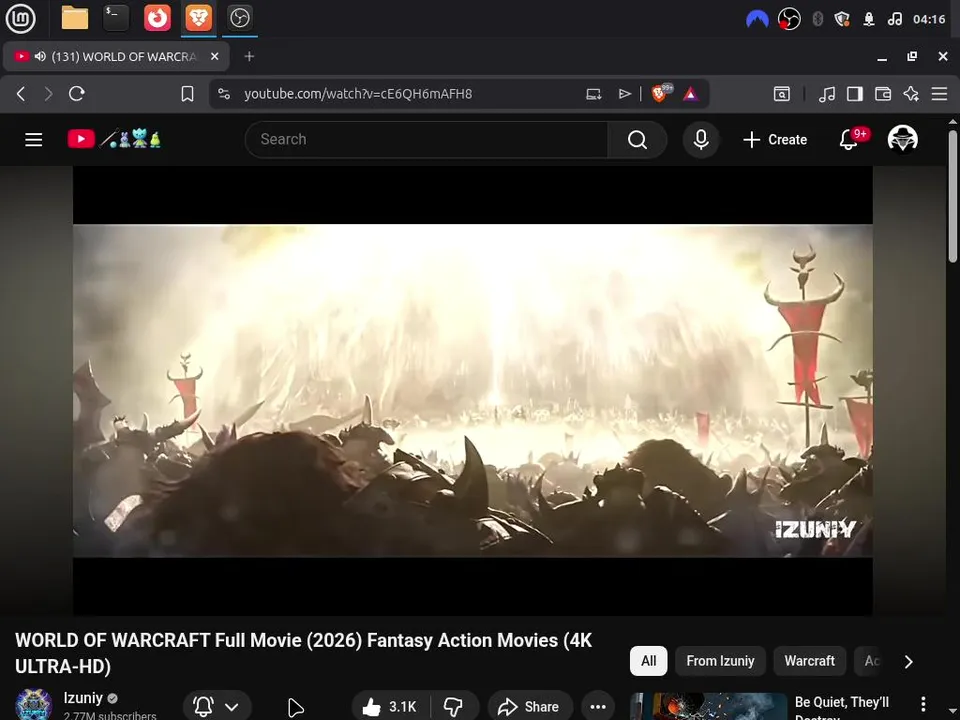
Task: Open the Brave Rewards triangle icon
Action: click(x=691, y=94)
